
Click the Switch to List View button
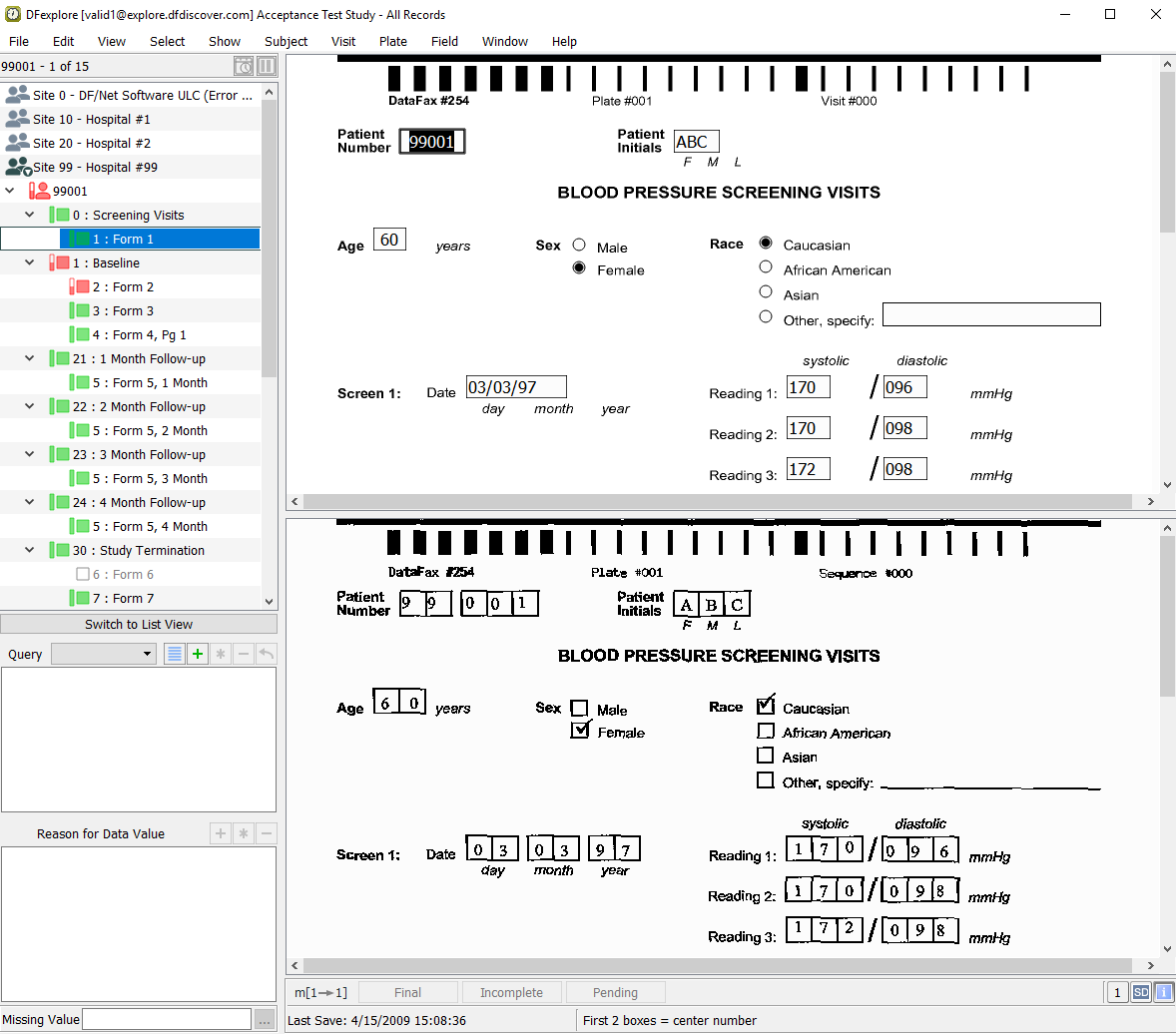(x=139, y=624)
